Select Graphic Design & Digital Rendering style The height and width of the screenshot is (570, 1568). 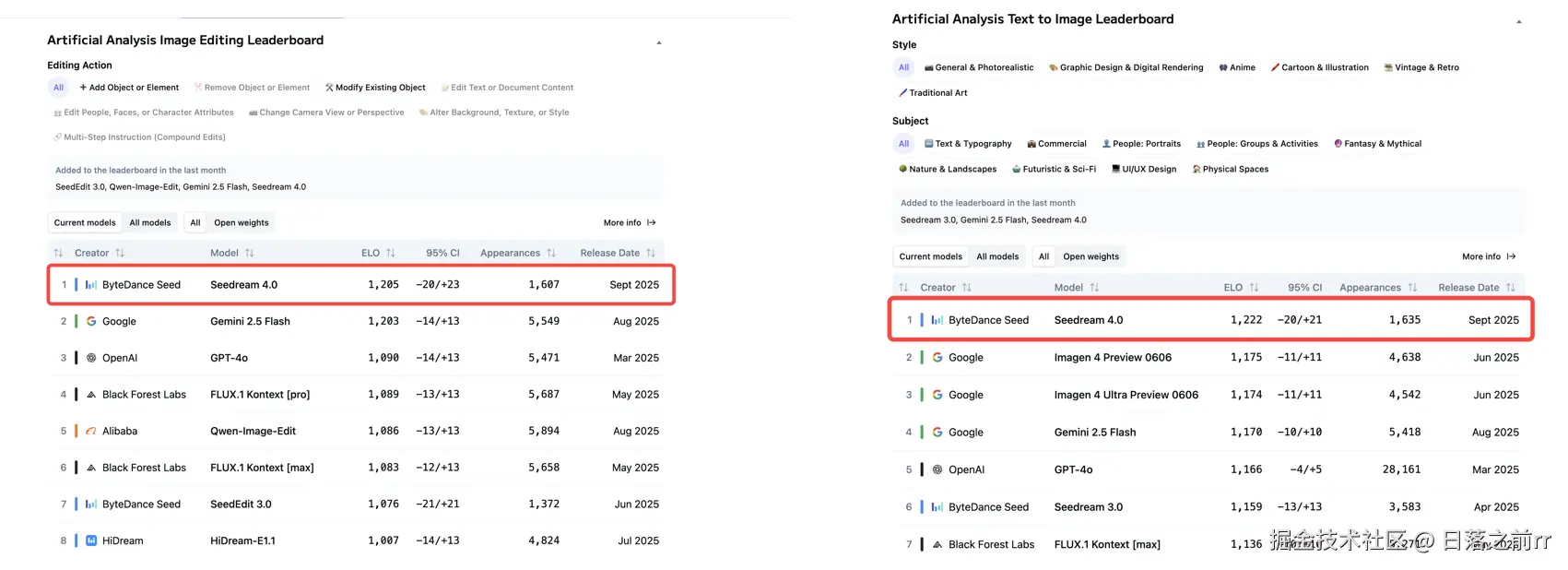click(x=1126, y=67)
